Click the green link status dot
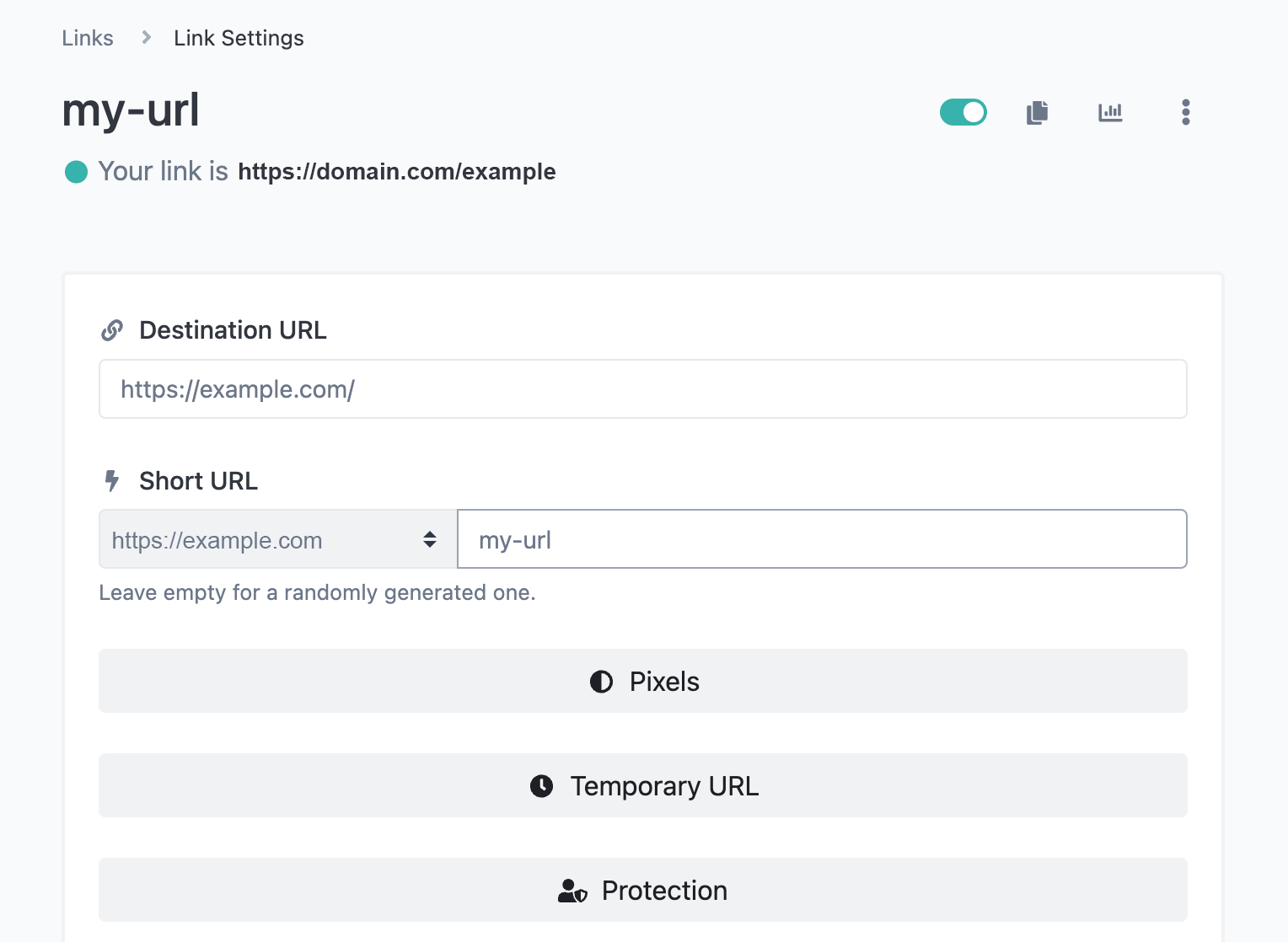The width and height of the screenshot is (1288, 942). pos(77,172)
